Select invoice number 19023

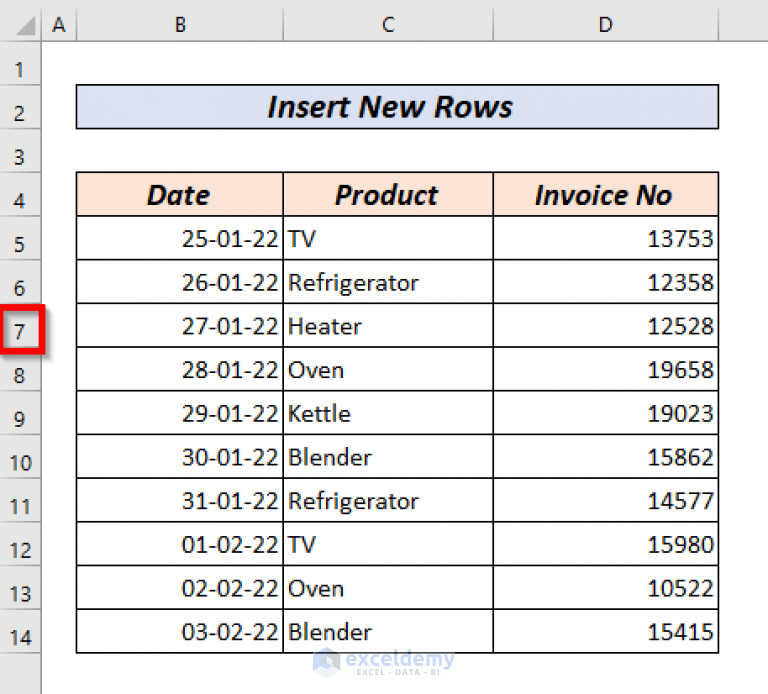(606, 413)
